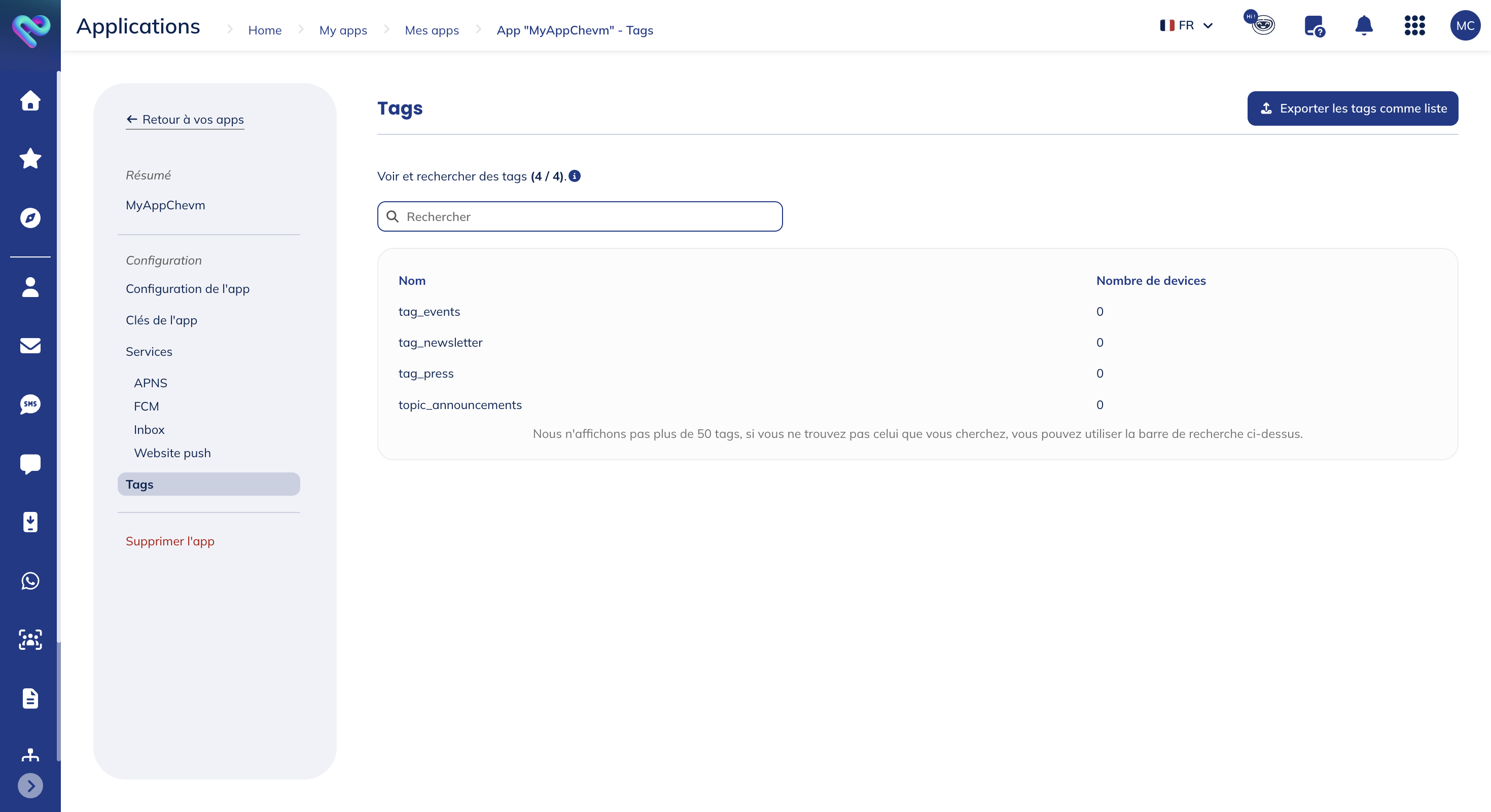The height and width of the screenshot is (812, 1491).
Task: Click Supprimer l'app link
Action: pyautogui.click(x=169, y=541)
